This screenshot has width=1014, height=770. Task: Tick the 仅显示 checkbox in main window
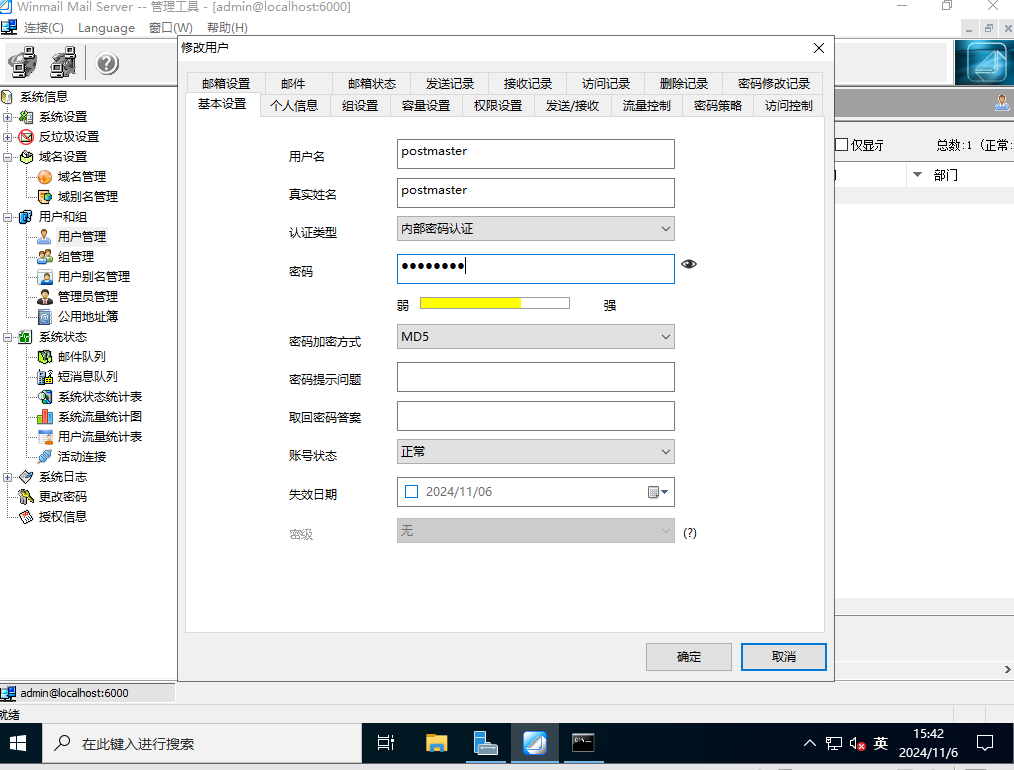tap(841, 145)
